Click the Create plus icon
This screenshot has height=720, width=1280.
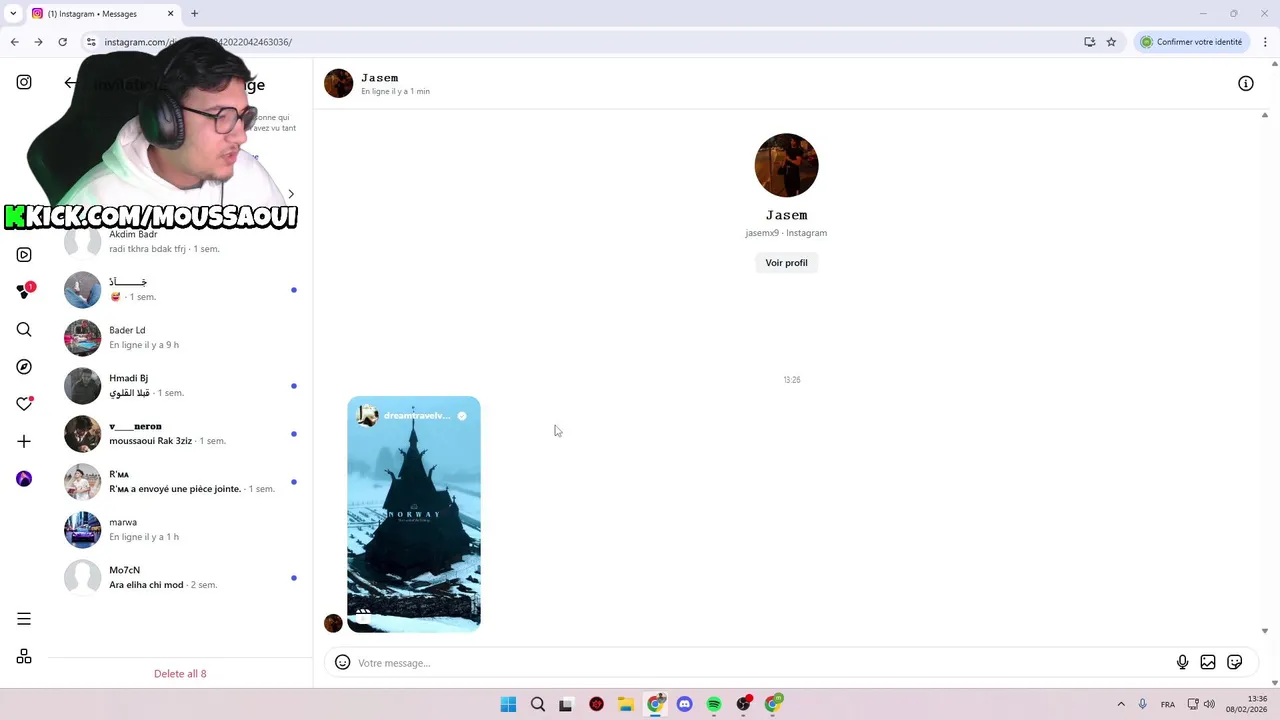(x=24, y=441)
